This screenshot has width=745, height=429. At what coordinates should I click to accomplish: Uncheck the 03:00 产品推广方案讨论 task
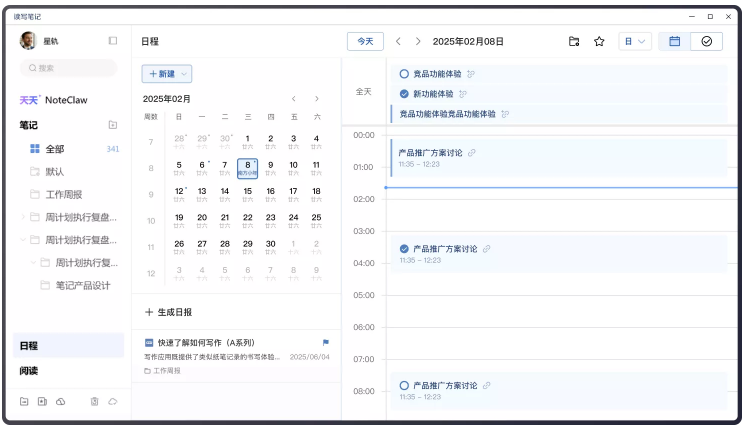(x=404, y=248)
